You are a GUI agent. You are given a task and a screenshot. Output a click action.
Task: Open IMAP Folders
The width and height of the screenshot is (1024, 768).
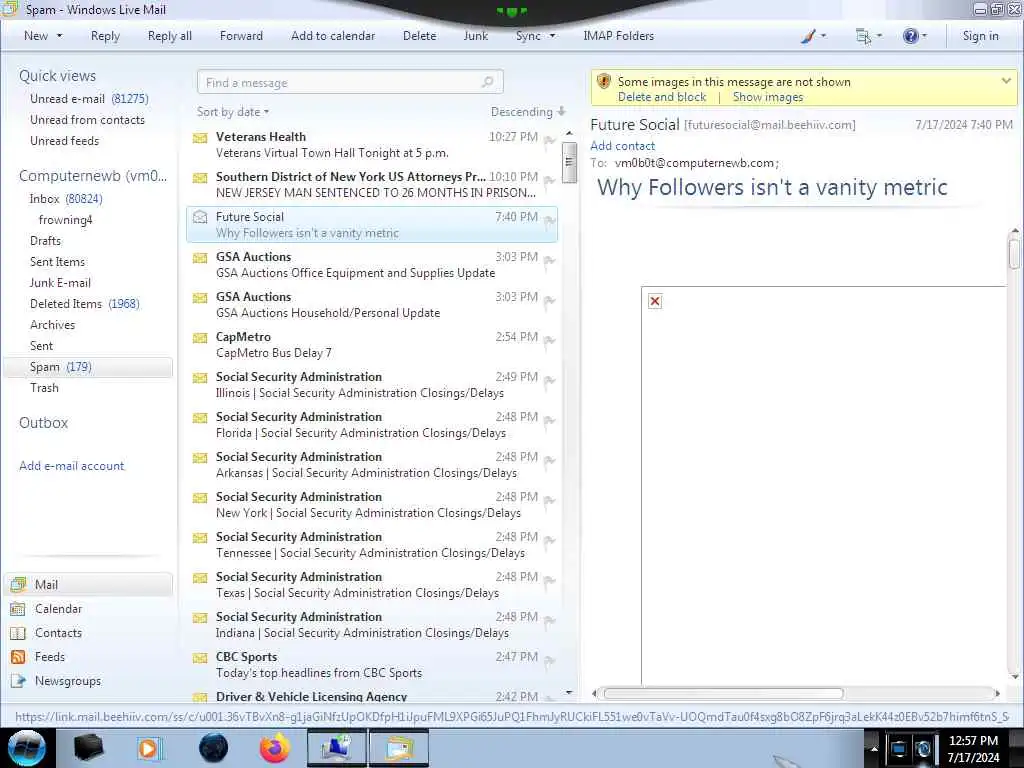pos(618,36)
